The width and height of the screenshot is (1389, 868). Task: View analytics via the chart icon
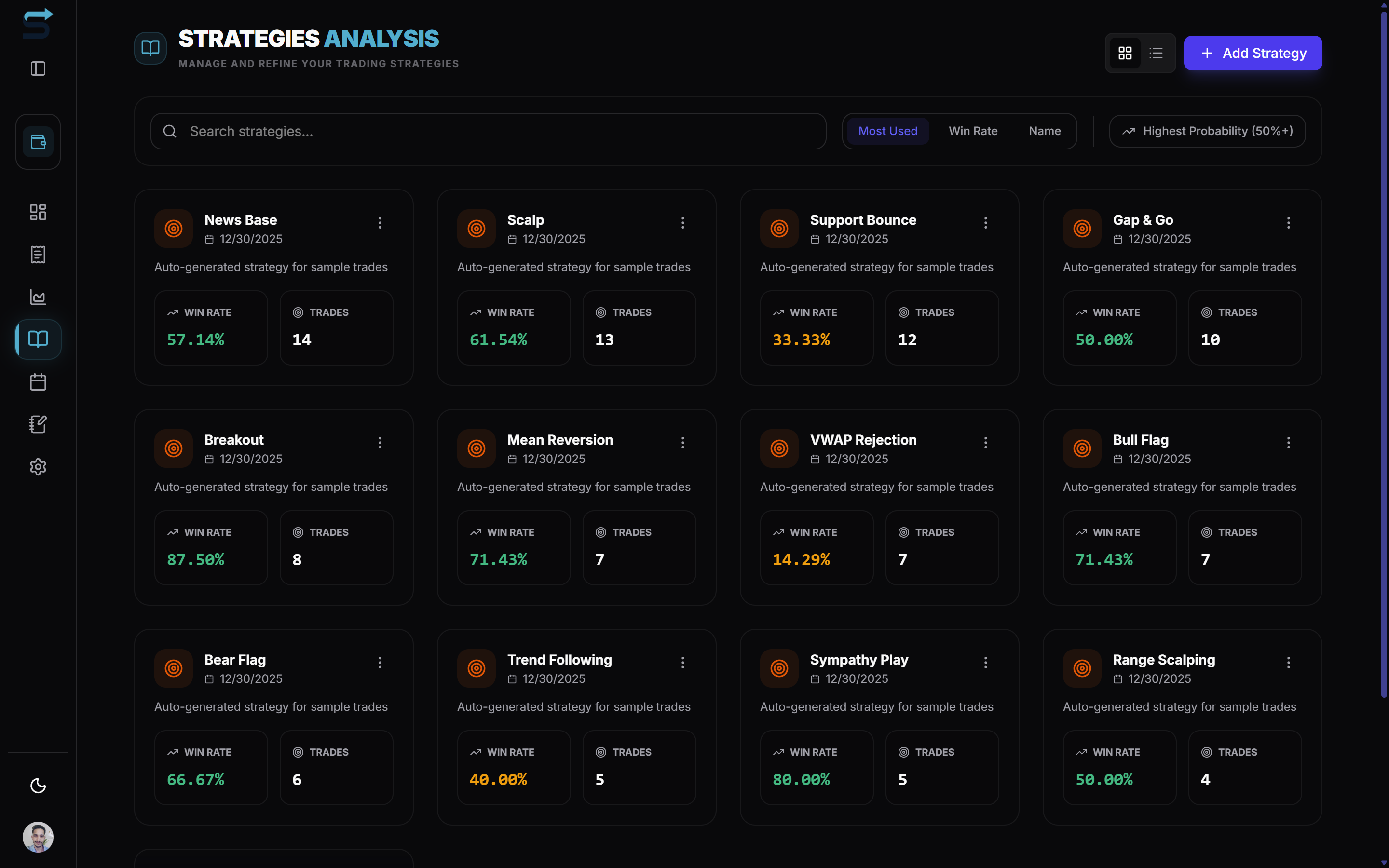click(38, 297)
